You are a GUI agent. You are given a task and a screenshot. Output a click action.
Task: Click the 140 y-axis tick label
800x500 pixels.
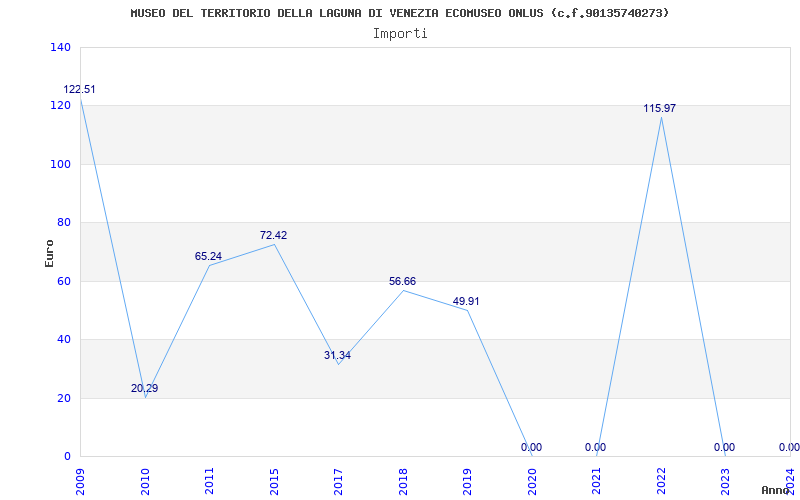(x=60, y=47)
